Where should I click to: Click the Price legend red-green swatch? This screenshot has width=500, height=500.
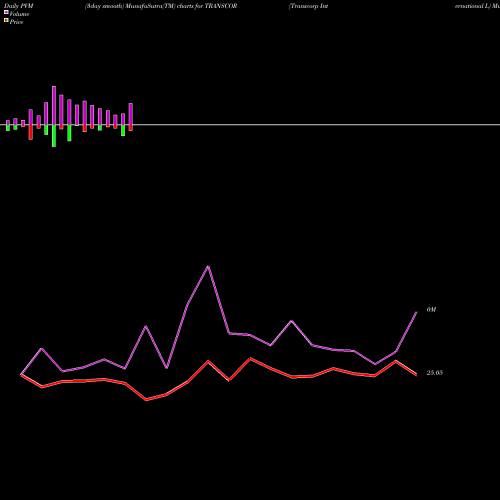pyautogui.click(x=6, y=20)
